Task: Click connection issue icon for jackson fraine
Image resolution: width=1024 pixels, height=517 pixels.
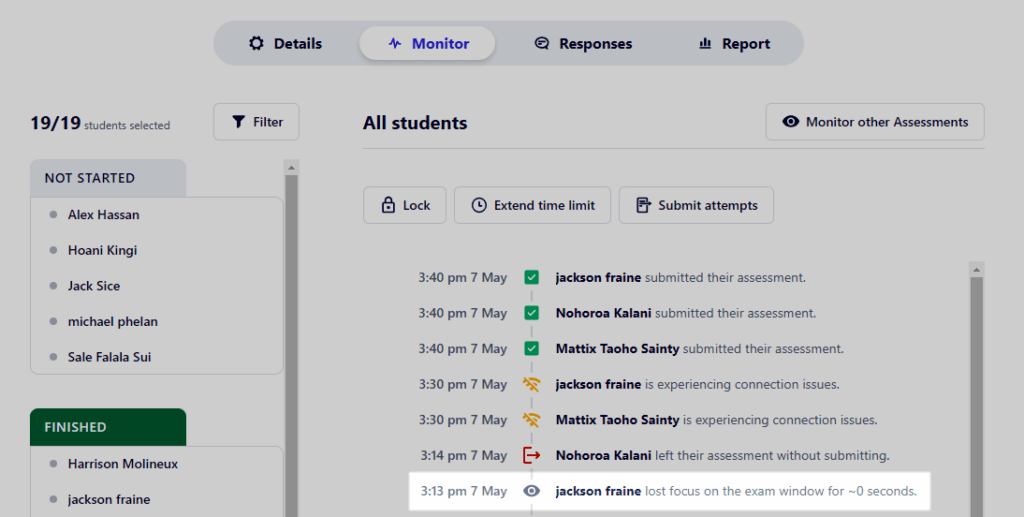Action: (532, 384)
